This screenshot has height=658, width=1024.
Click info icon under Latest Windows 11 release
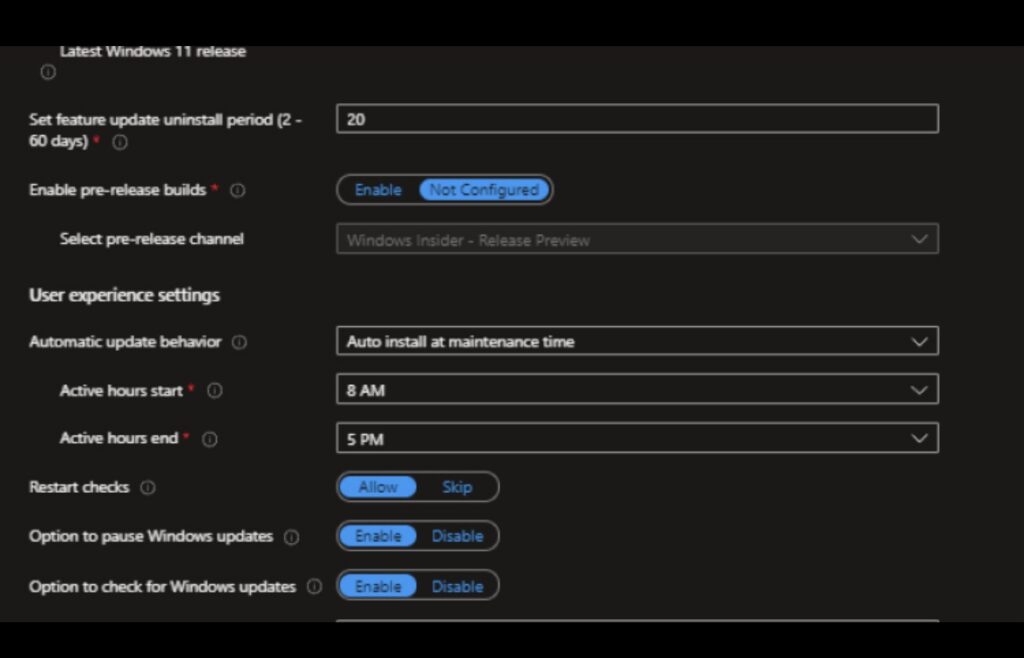(x=47, y=73)
